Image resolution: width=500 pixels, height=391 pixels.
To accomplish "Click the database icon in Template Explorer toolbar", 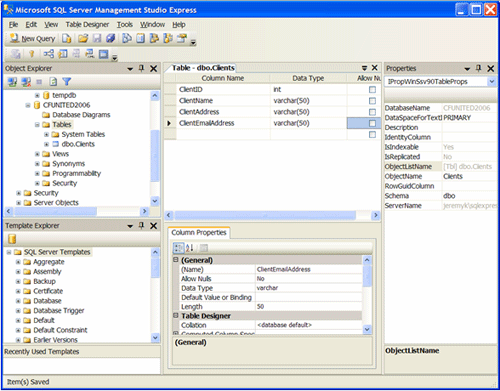I will (12, 239).
